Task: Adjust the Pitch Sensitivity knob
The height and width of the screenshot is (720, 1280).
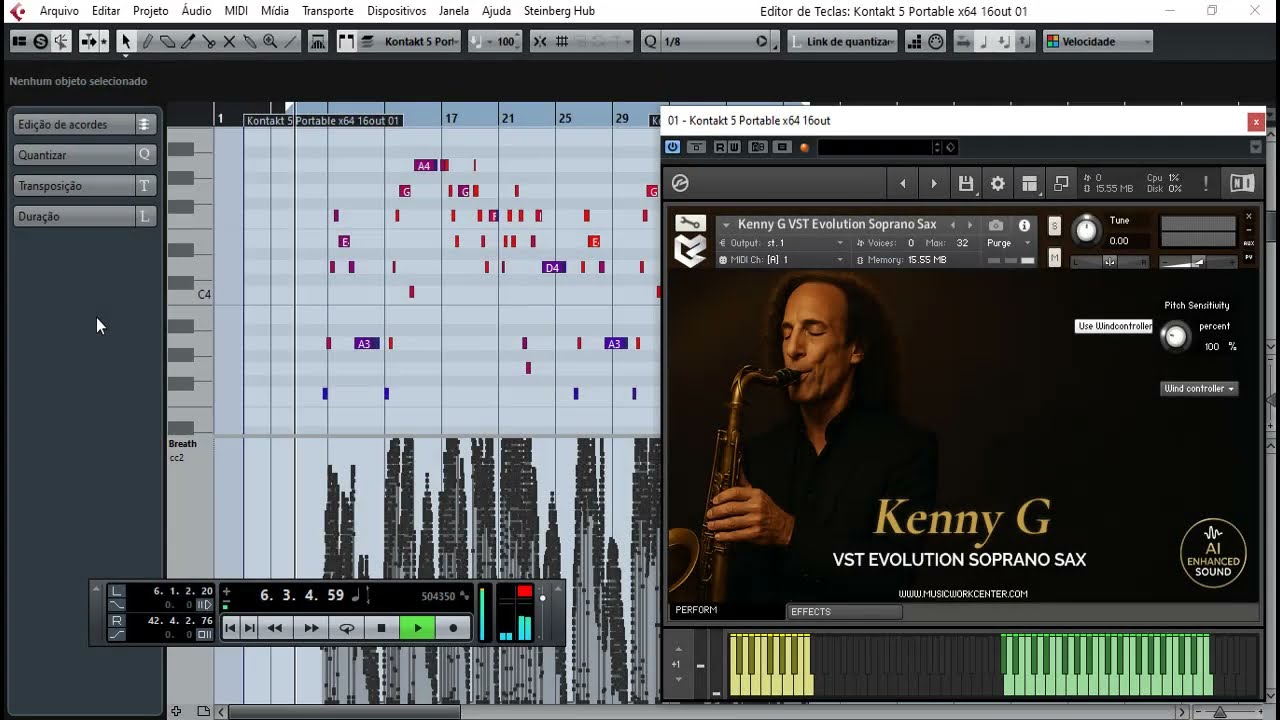Action: click(1176, 337)
